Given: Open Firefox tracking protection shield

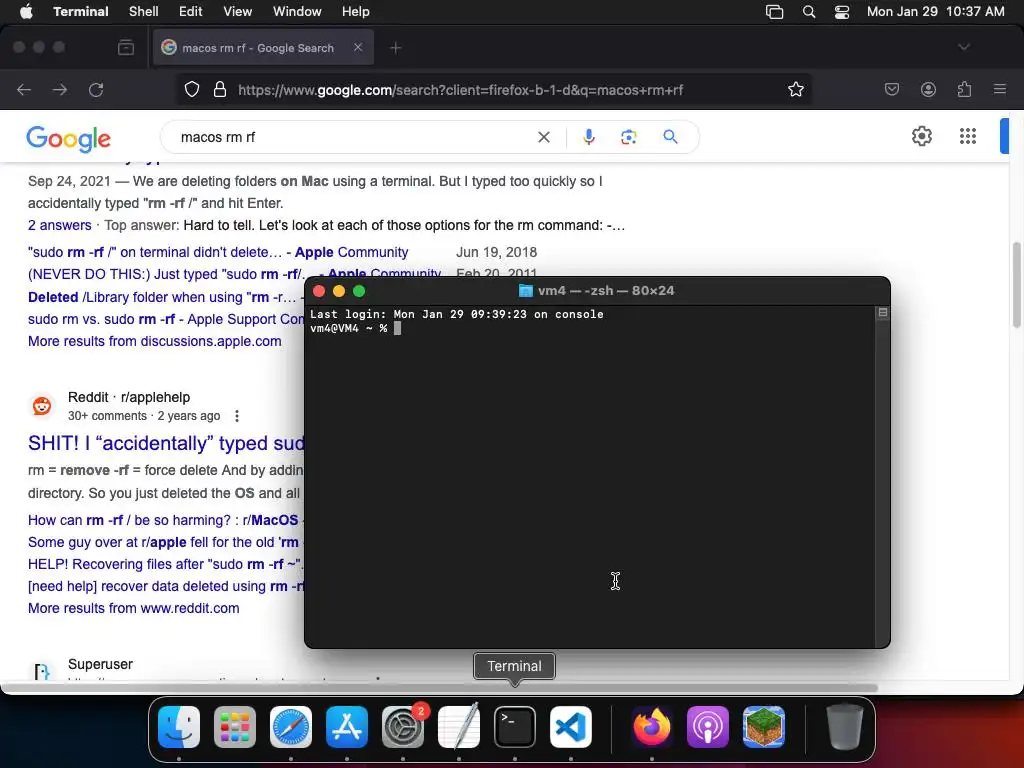Looking at the screenshot, I should [191, 89].
